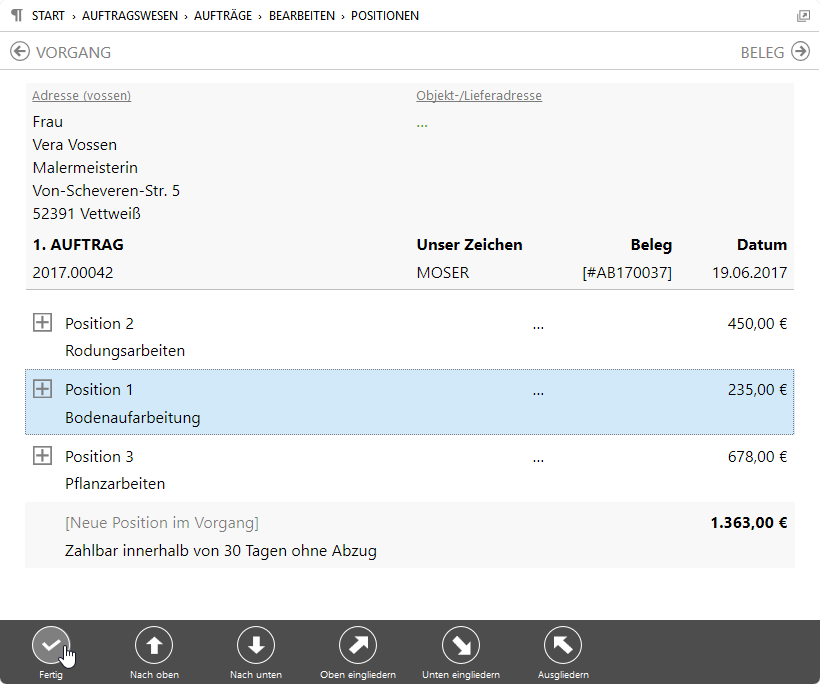820x684 pixels.
Task: Go forward to Beleg arrow icon
Action: click(800, 52)
